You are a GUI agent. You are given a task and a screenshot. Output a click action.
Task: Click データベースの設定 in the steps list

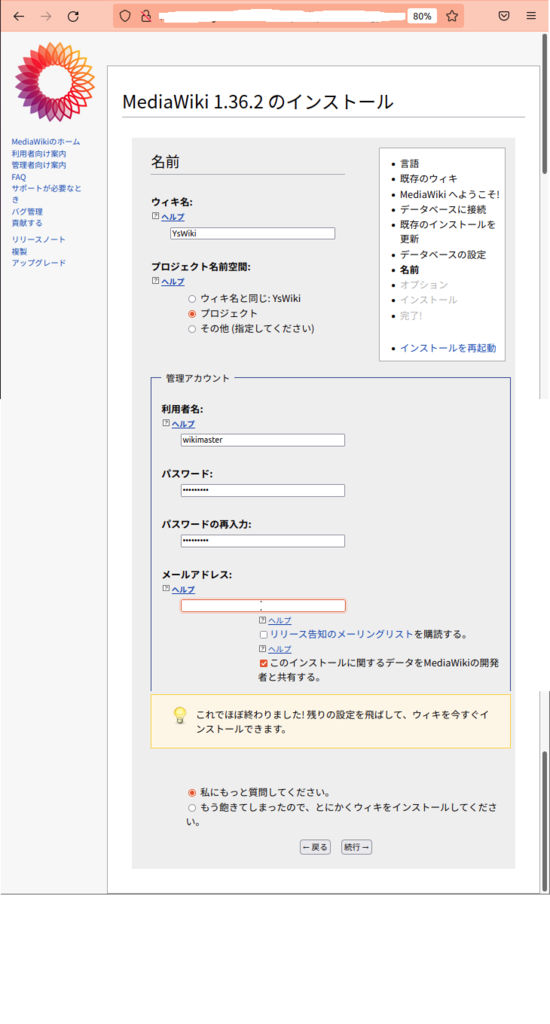[x=443, y=255]
